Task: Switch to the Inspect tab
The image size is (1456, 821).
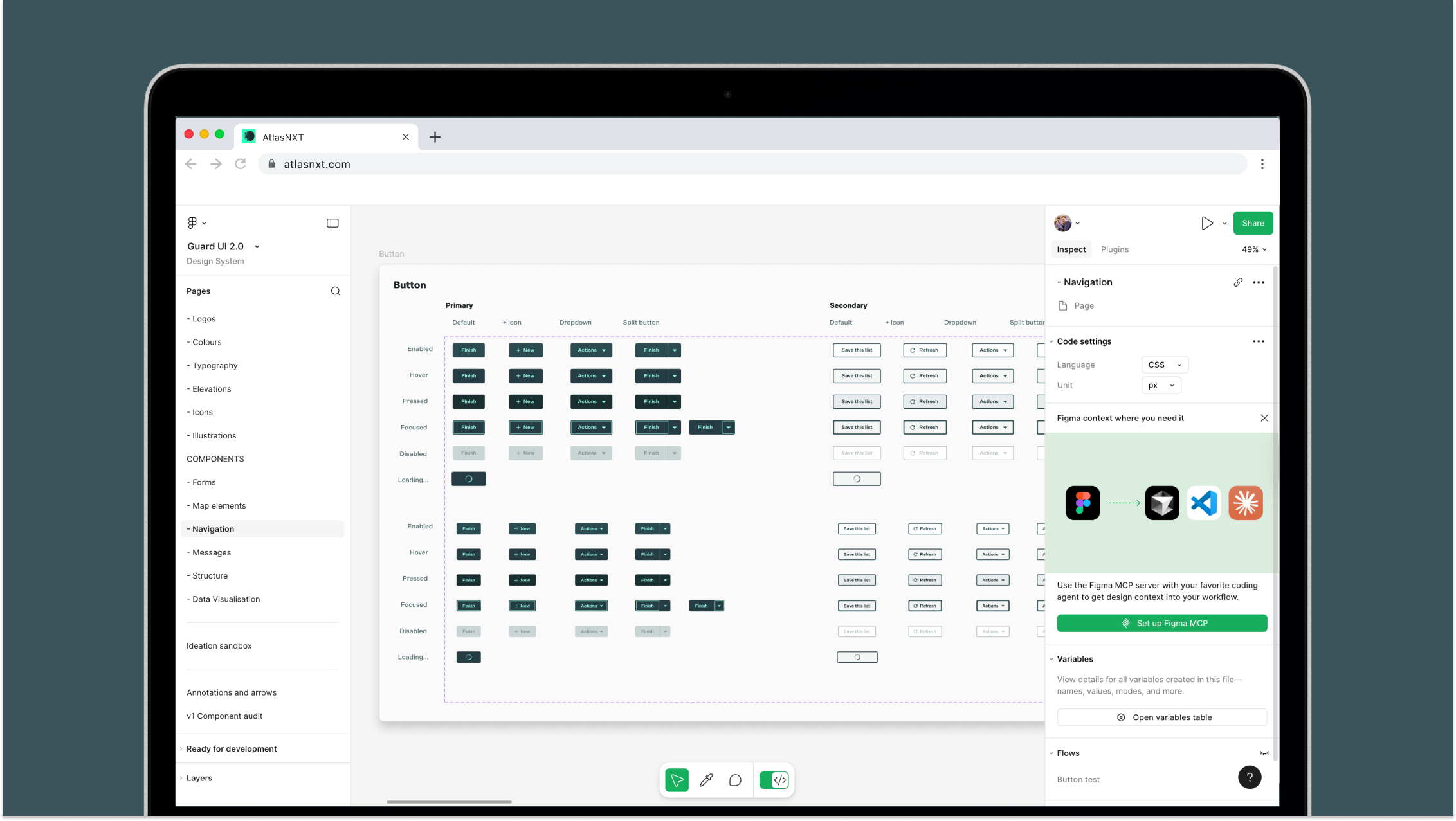Action: point(1070,249)
